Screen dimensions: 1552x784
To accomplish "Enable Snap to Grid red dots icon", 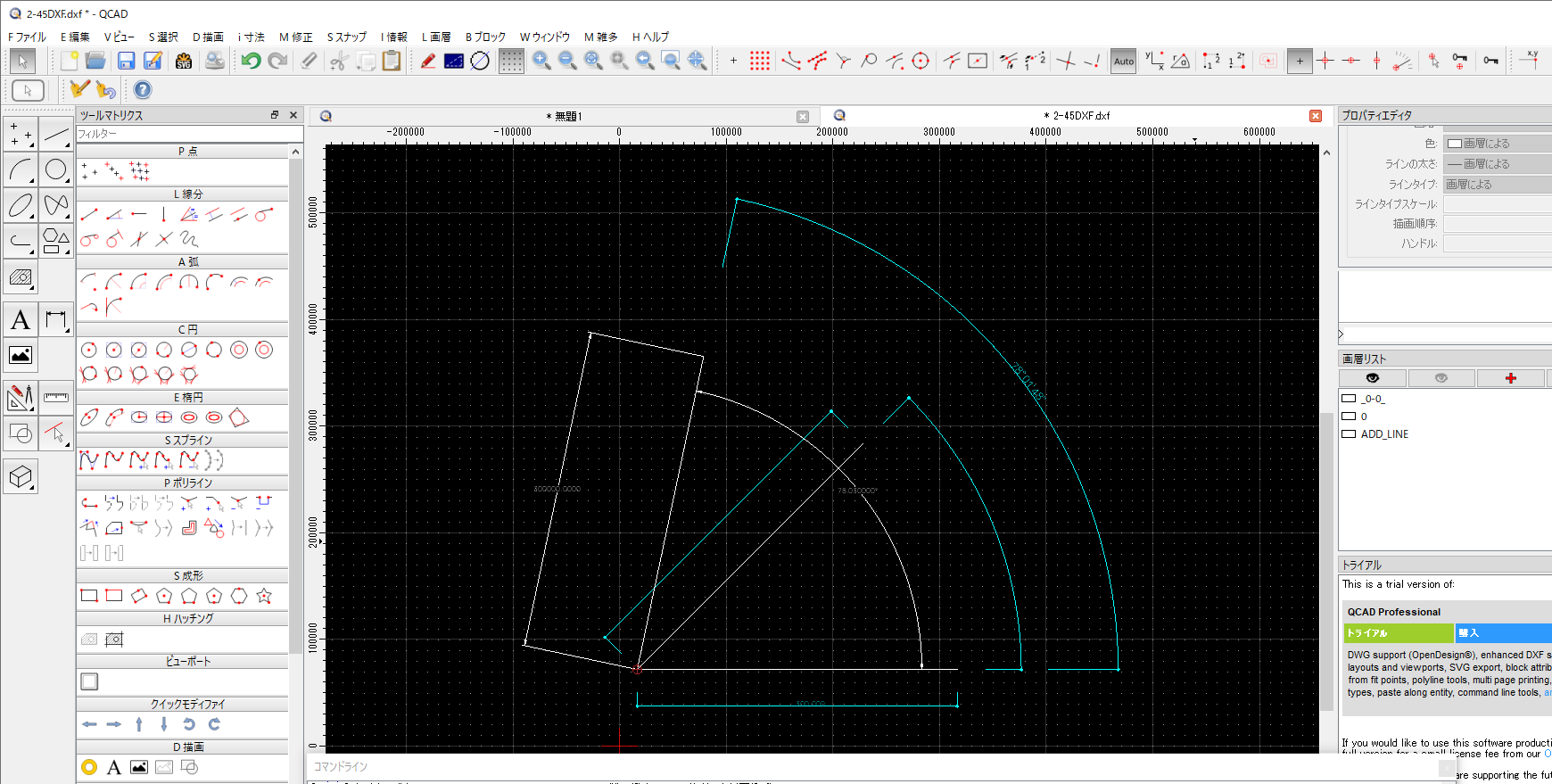I will (760, 61).
